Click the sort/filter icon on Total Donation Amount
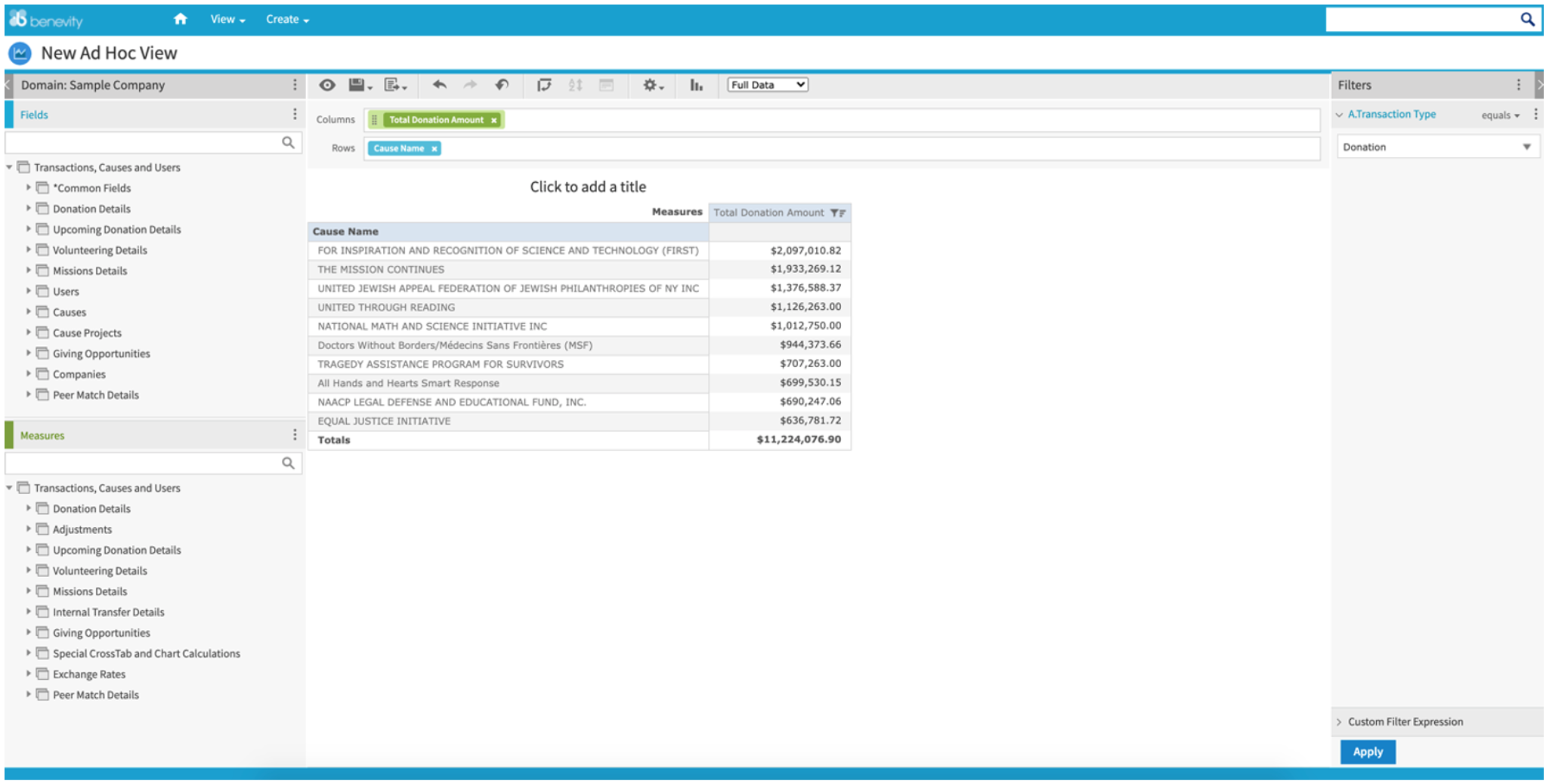 837,213
